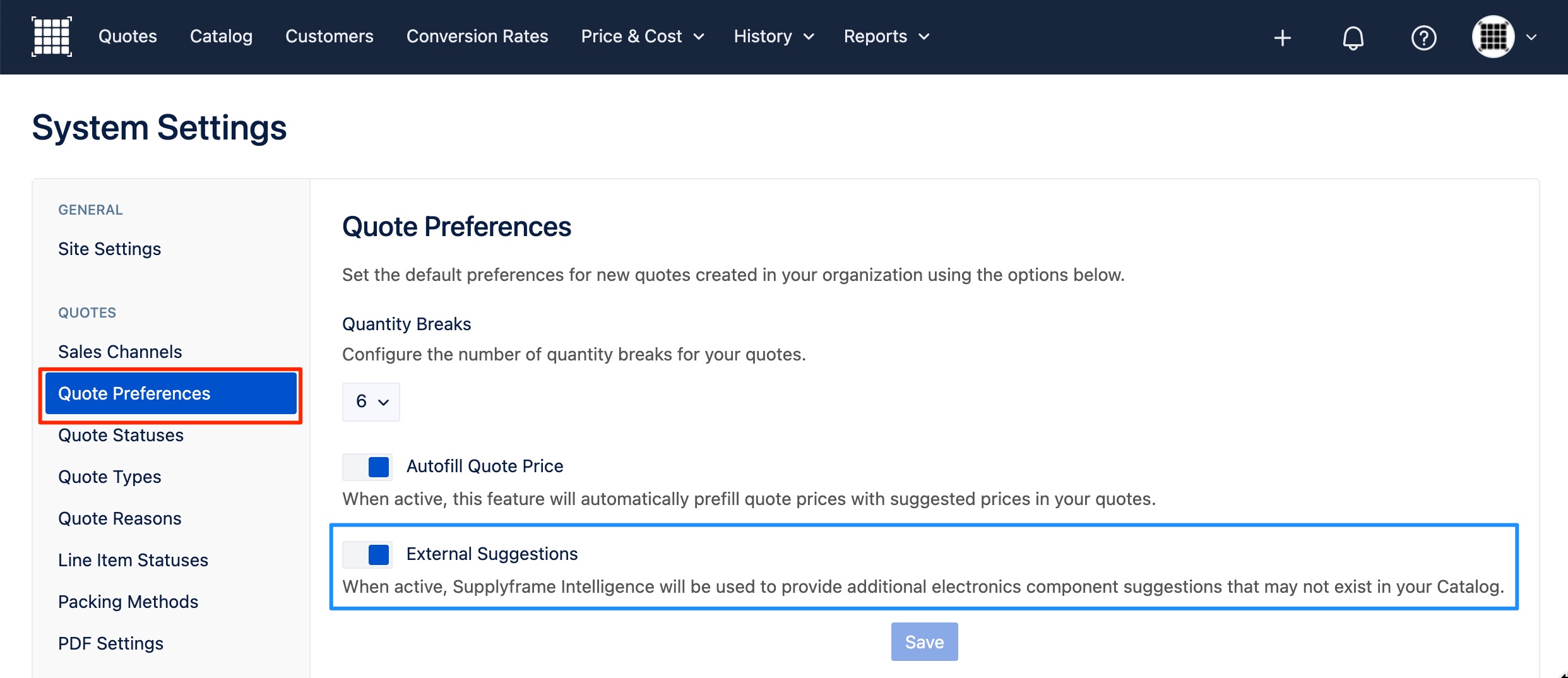Open the Quantity Breaks dropdown
1568x678 pixels.
(371, 401)
